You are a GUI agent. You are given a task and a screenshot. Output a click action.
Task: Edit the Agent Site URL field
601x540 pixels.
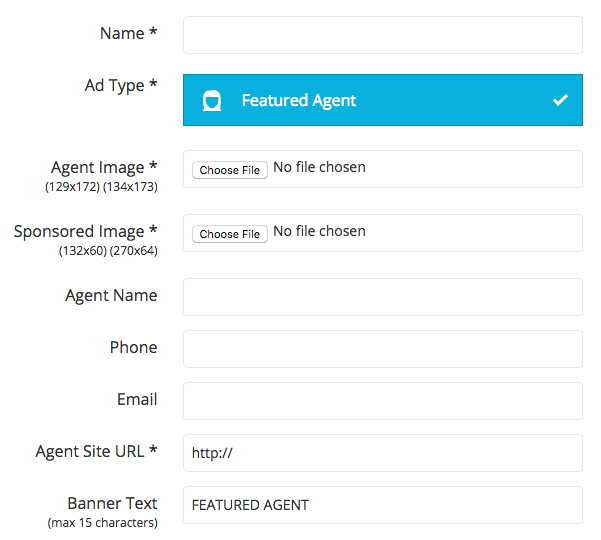pyautogui.click(x=383, y=453)
